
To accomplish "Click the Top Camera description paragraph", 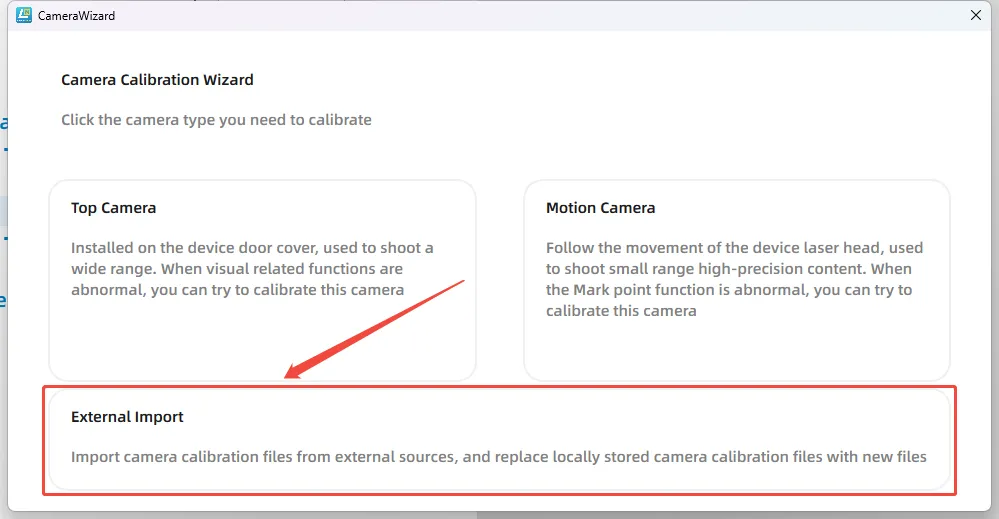I will tap(252, 269).
